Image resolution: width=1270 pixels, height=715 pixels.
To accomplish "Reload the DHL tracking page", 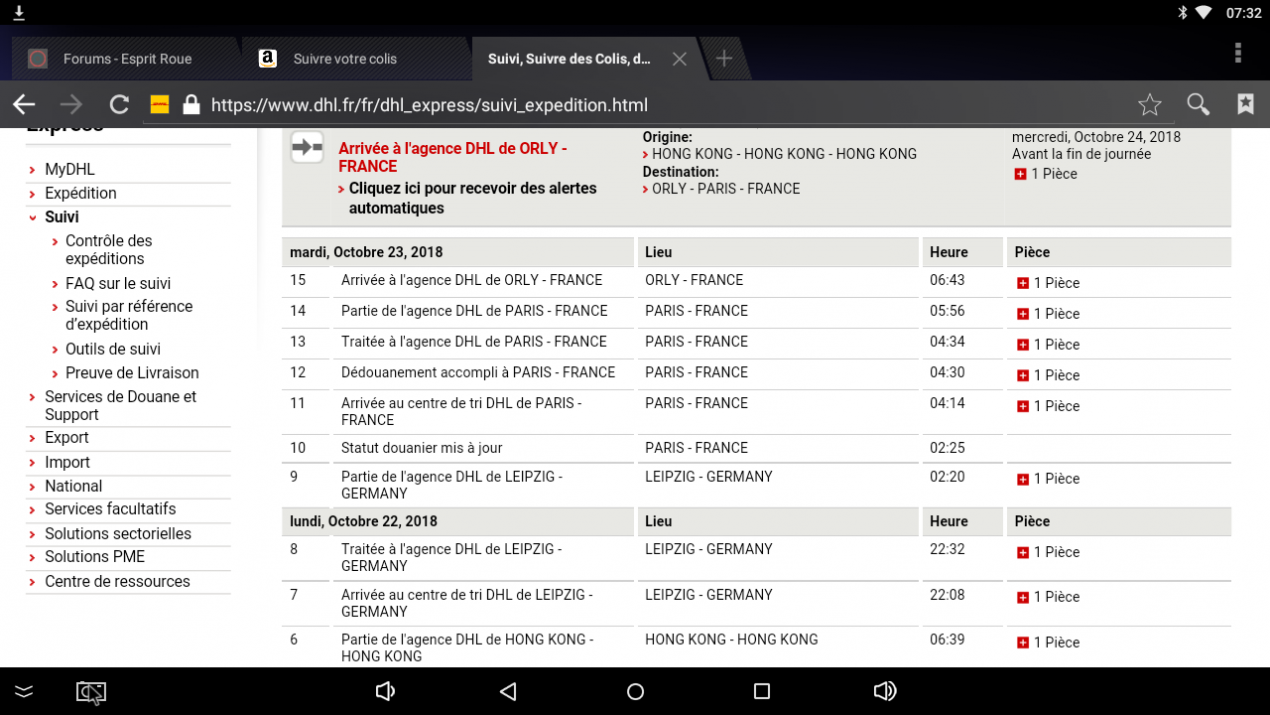I will (119, 105).
